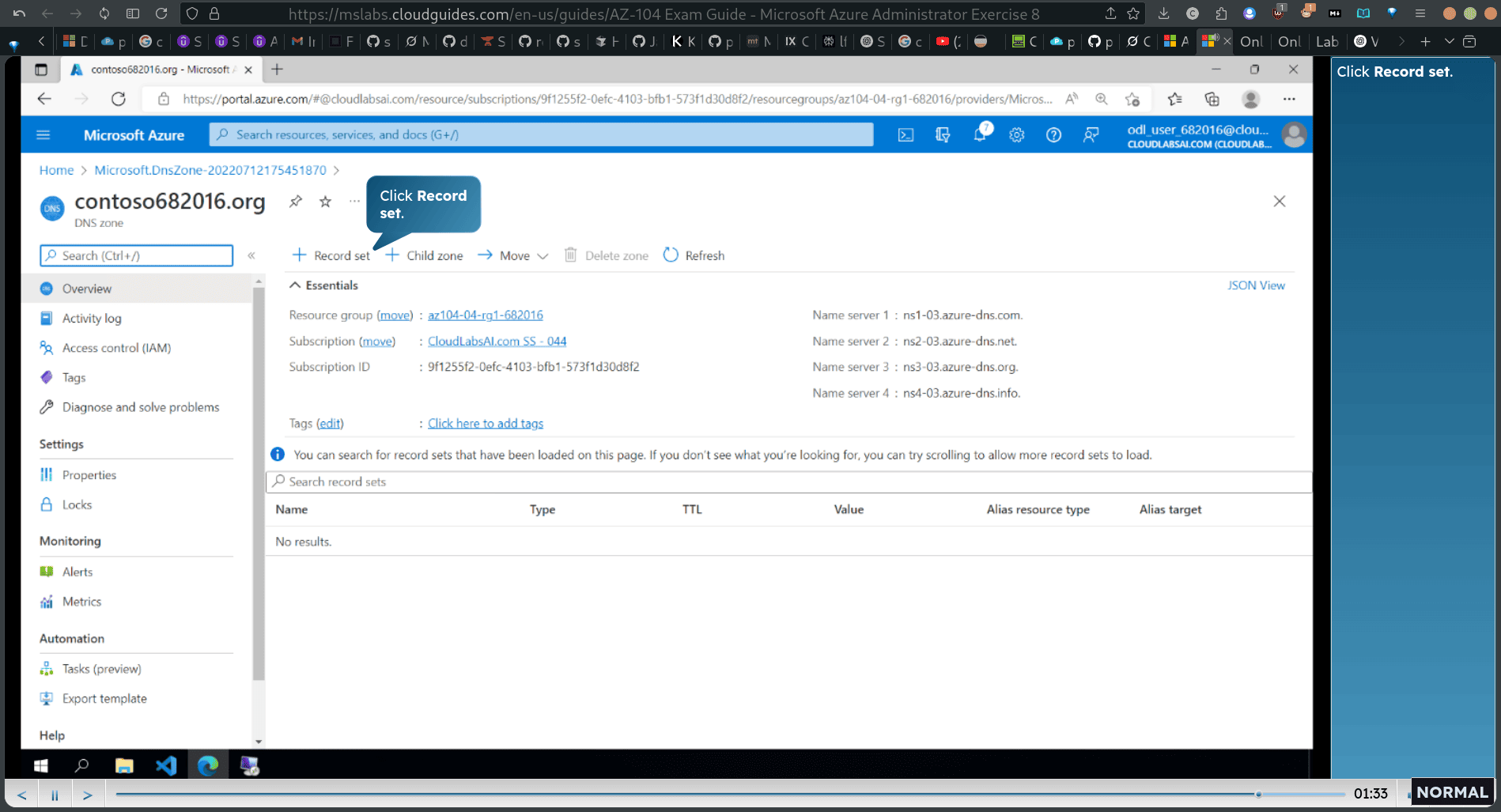This screenshot has height=812, width=1501.
Task: Open a new tab in Edge
Action: click(278, 70)
